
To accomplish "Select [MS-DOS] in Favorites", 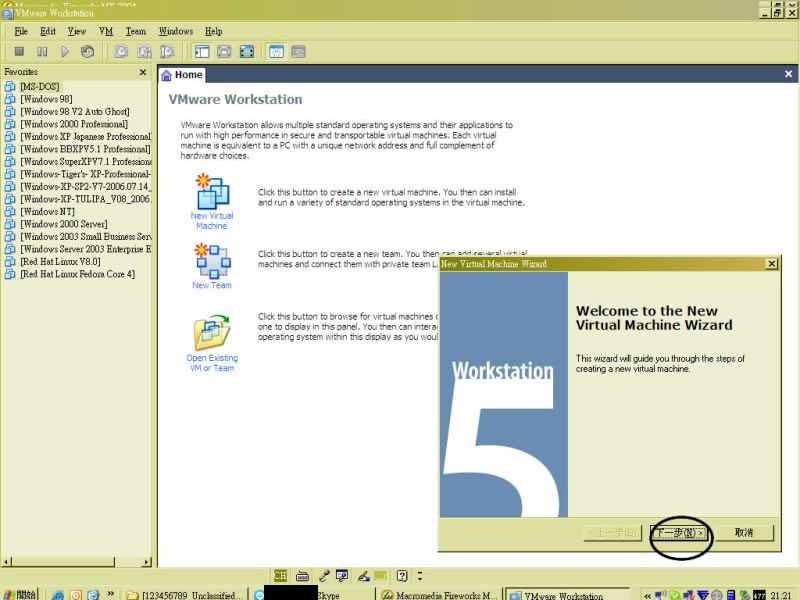I will pos(40,87).
